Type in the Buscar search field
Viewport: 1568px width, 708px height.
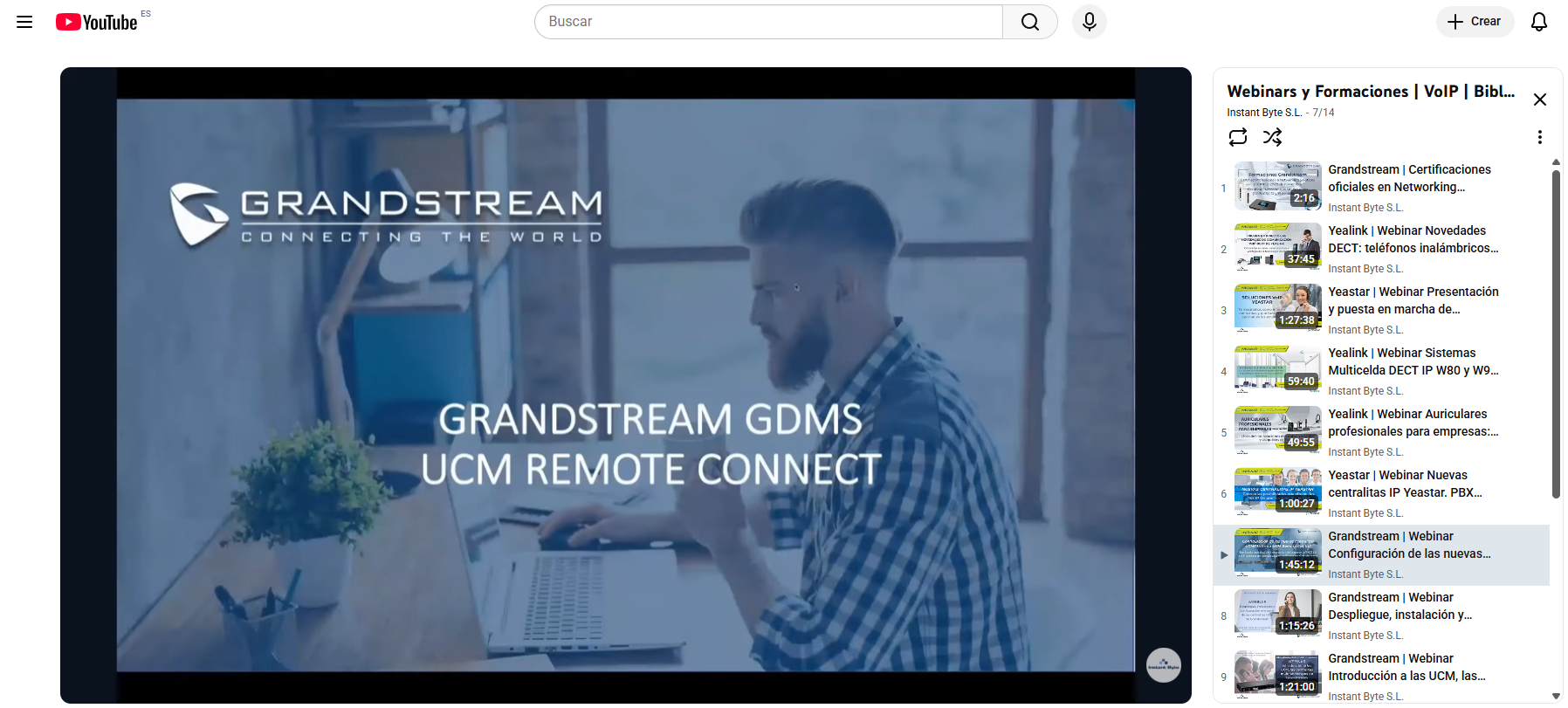(x=768, y=22)
